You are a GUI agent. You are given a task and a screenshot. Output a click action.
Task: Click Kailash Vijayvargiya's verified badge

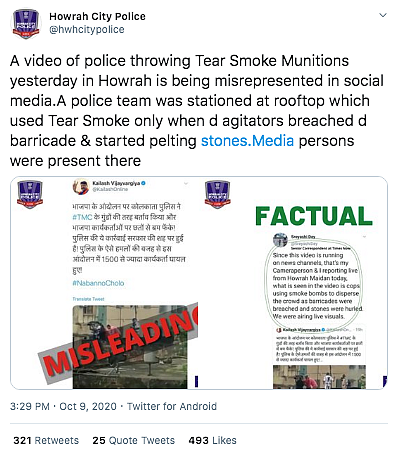144,183
